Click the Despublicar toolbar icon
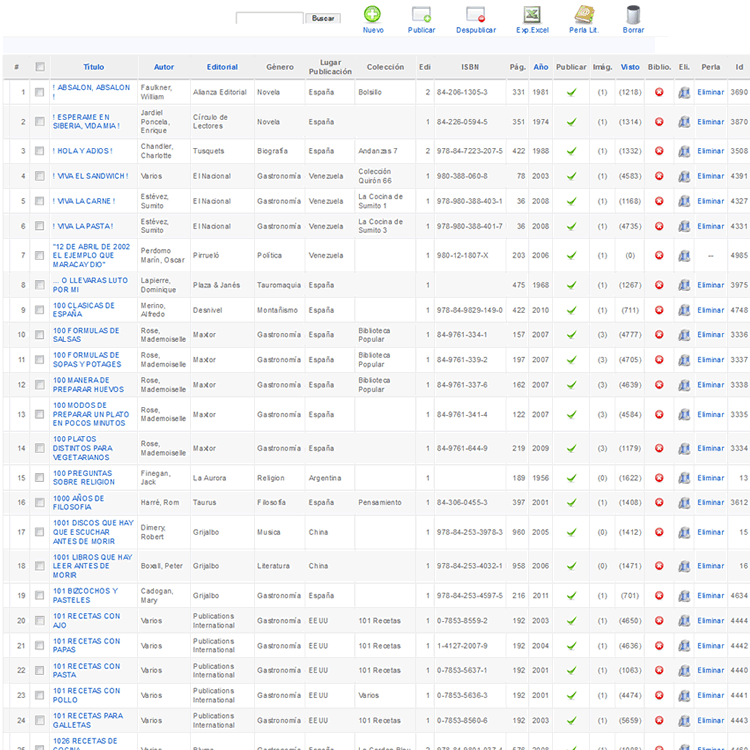Screen dimensions: 750x750 click(475, 15)
